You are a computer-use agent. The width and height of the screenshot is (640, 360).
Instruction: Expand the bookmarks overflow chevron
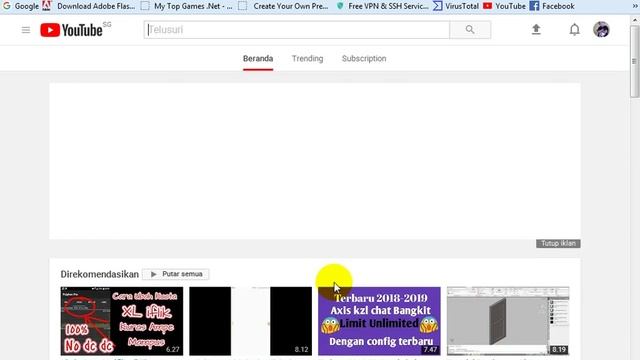(x=635, y=6)
